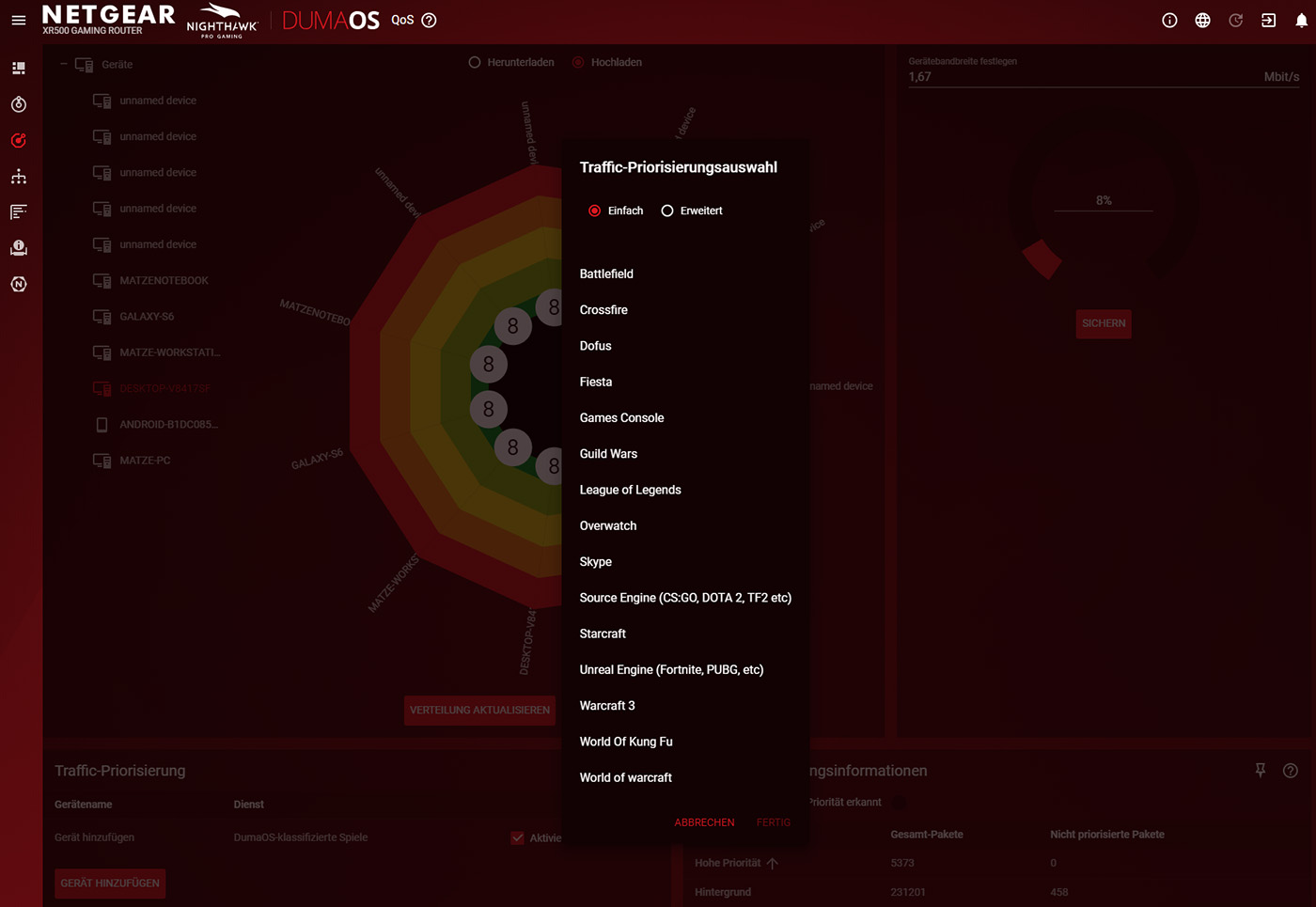
Task: Select the Hochladen radio button
Action: click(578, 63)
